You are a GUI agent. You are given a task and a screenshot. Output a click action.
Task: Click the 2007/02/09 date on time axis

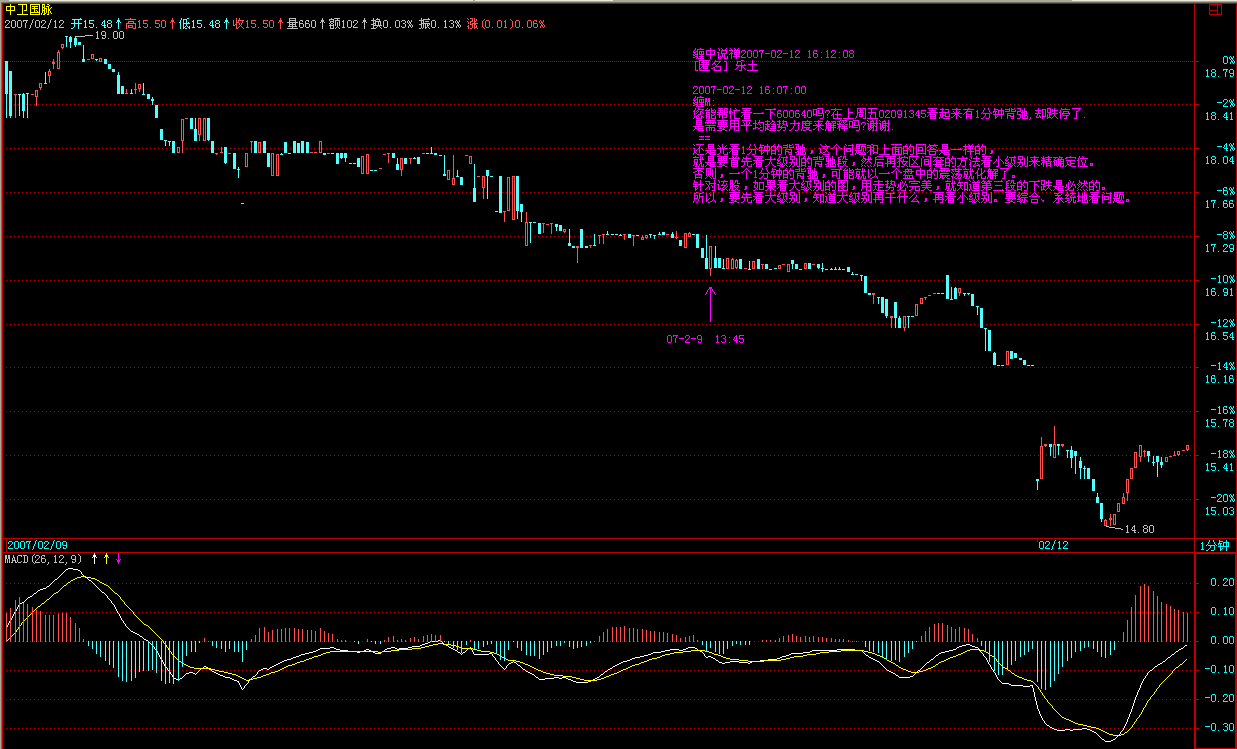38,546
